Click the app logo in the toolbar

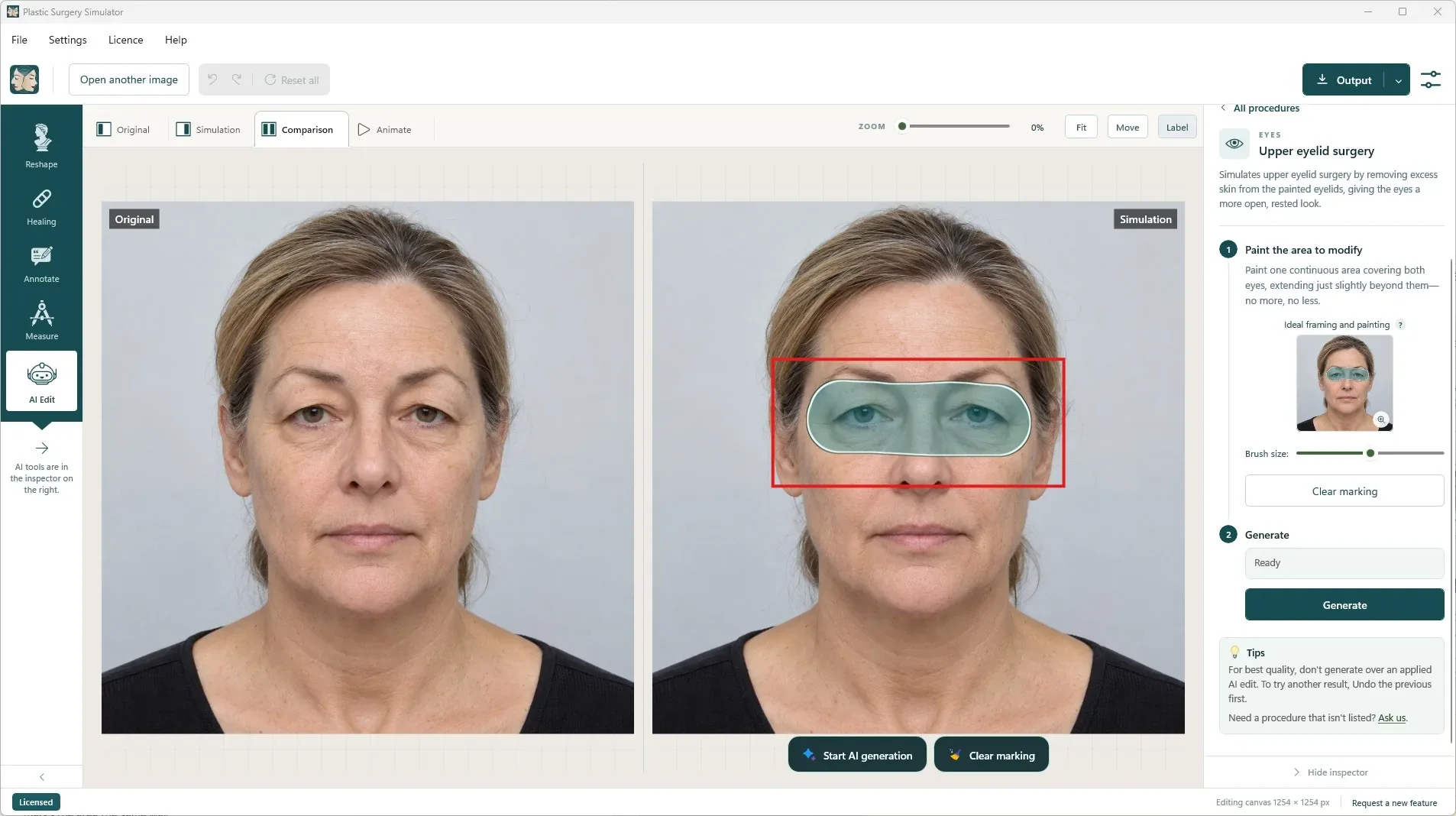(x=24, y=79)
